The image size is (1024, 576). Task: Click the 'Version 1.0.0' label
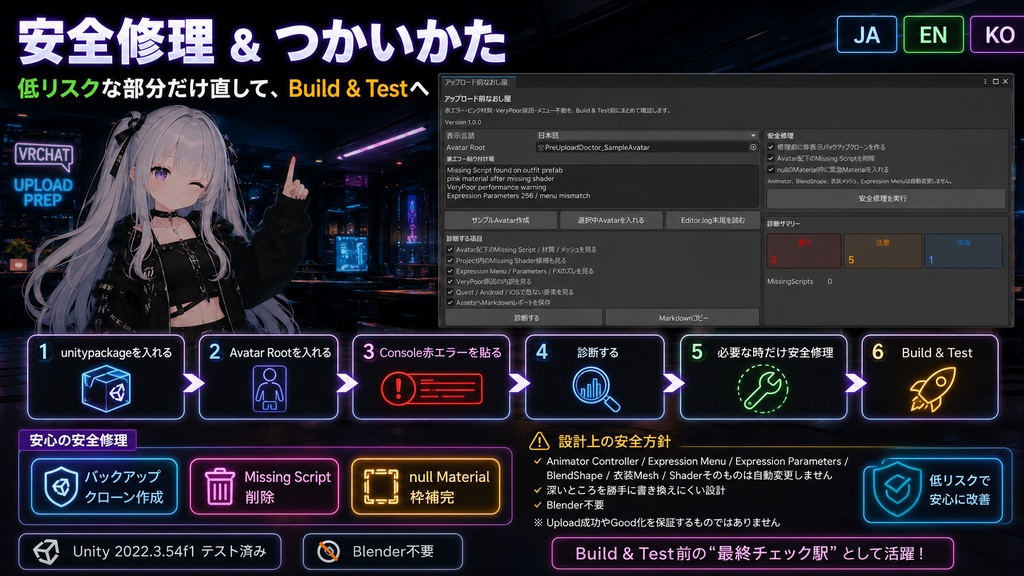point(463,122)
